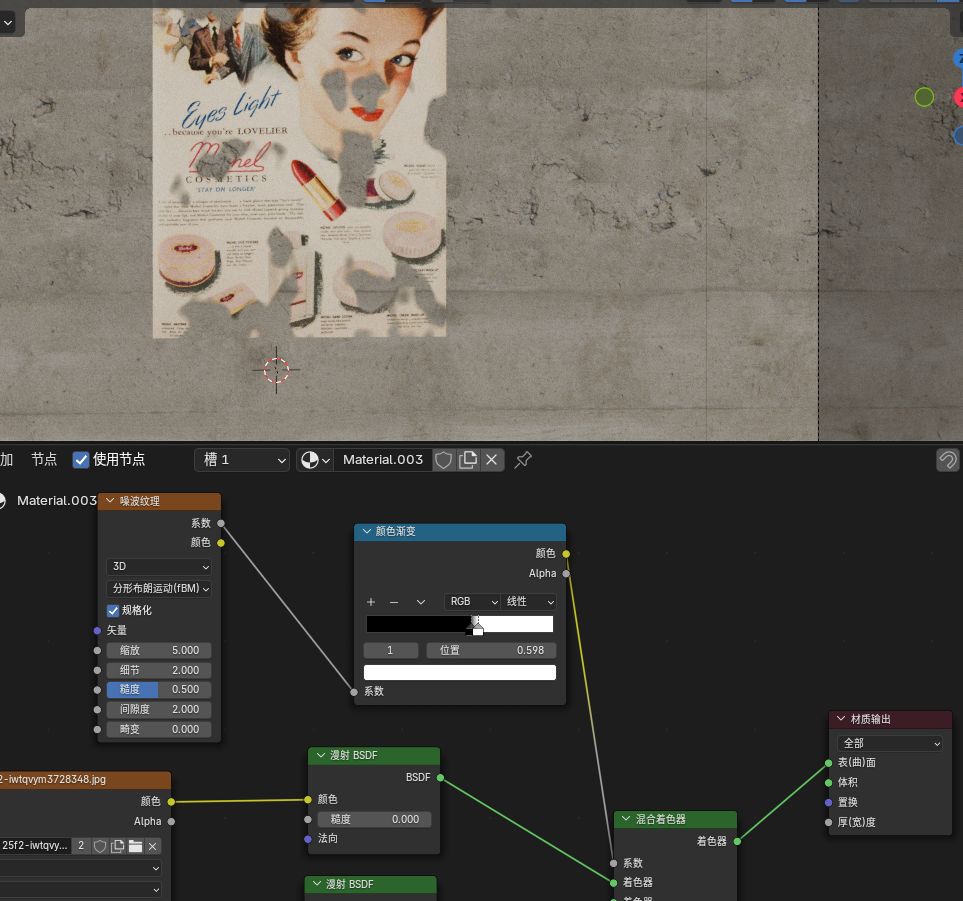Open the material browse sphere icon
Image resolution: width=963 pixels, height=901 pixels.
click(315, 460)
